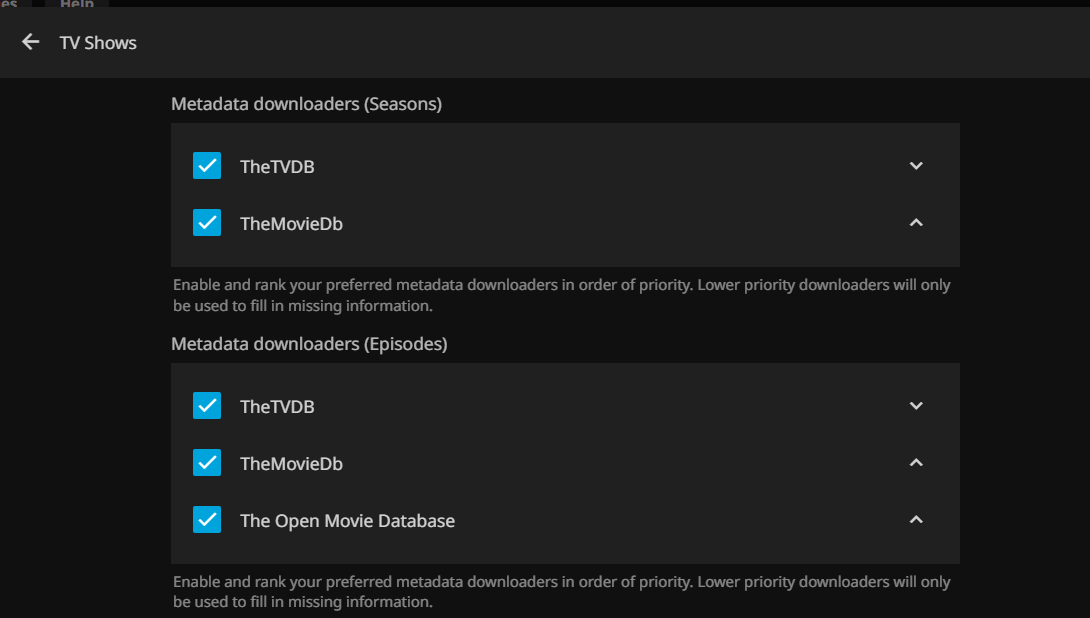Image resolution: width=1090 pixels, height=618 pixels.
Task: Click the Metadata downloaders (Seasons) heading
Action: click(306, 104)
